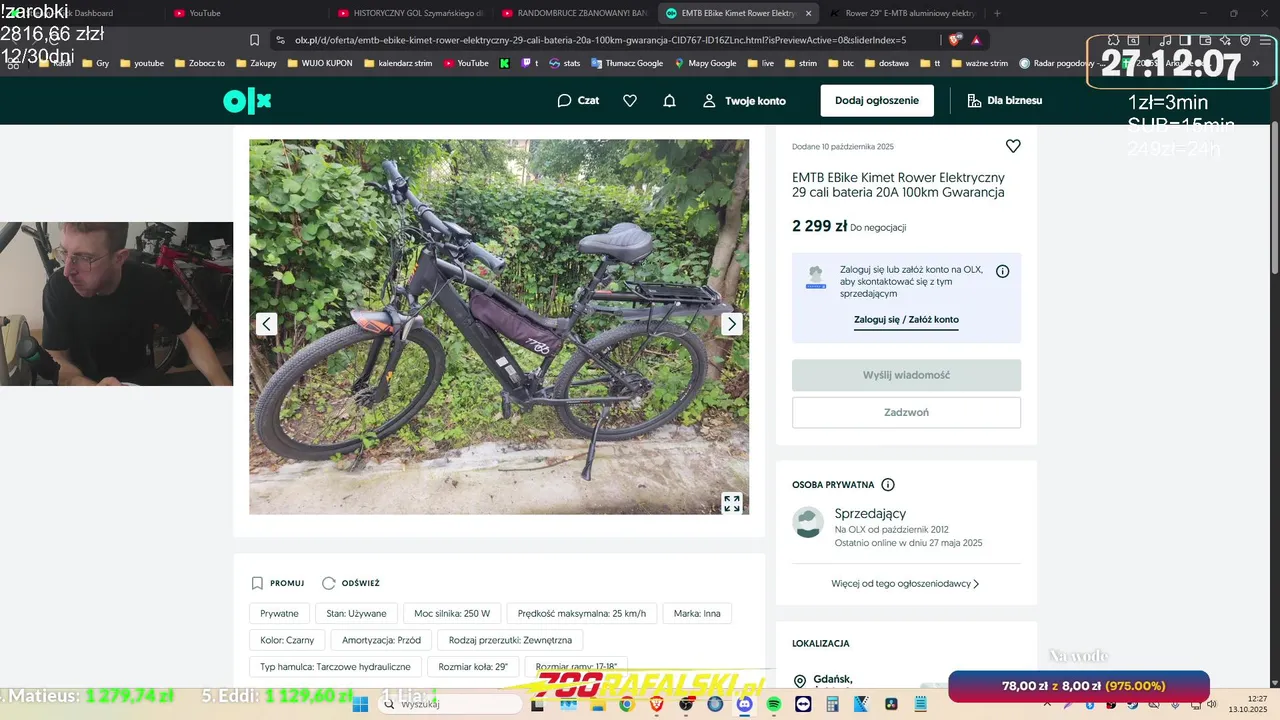
Task: Open Twoje konto account menu
Action: (x=744, y=101)
